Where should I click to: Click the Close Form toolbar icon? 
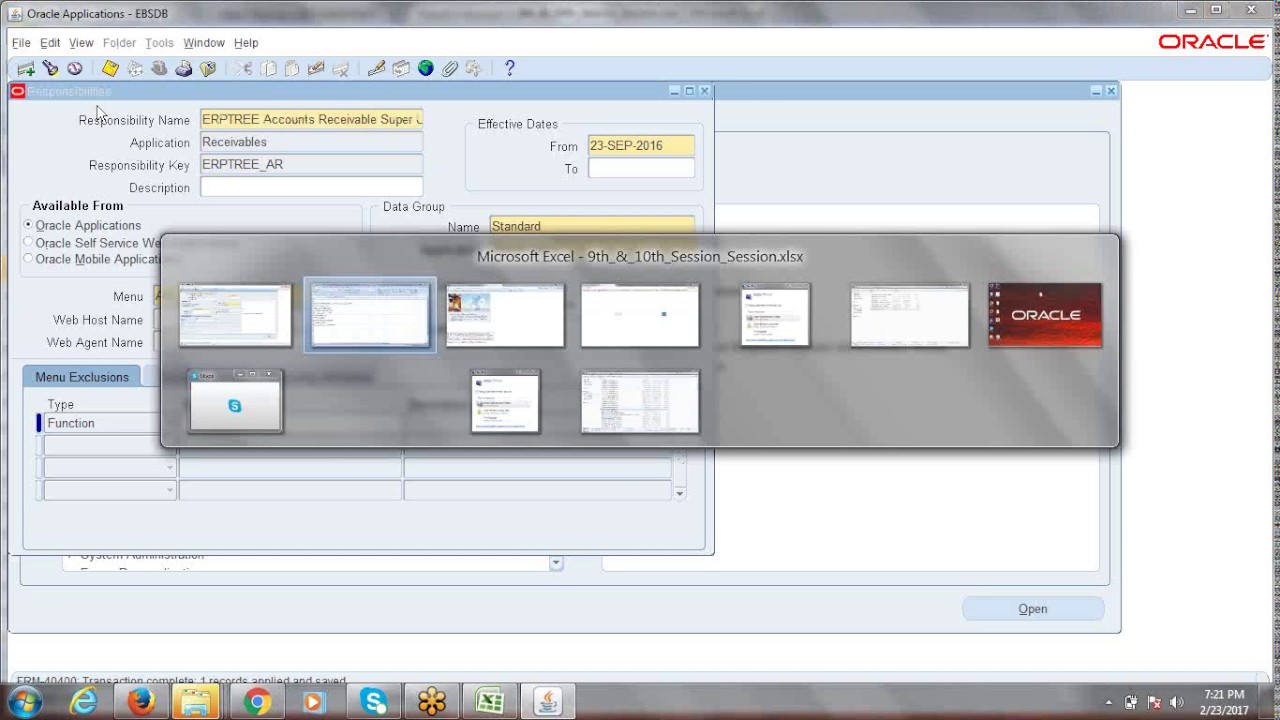[208, 68]
